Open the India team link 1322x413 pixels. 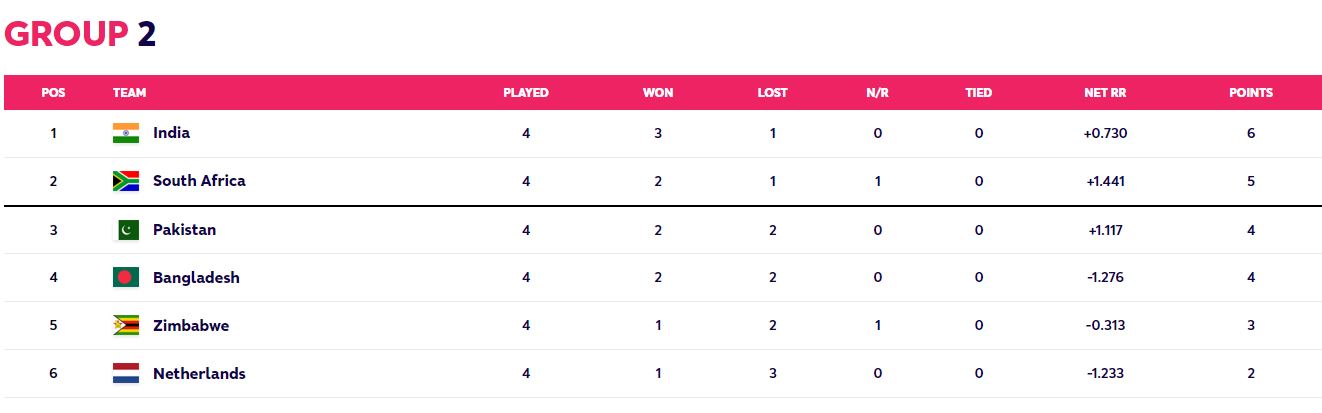(171, 133)
